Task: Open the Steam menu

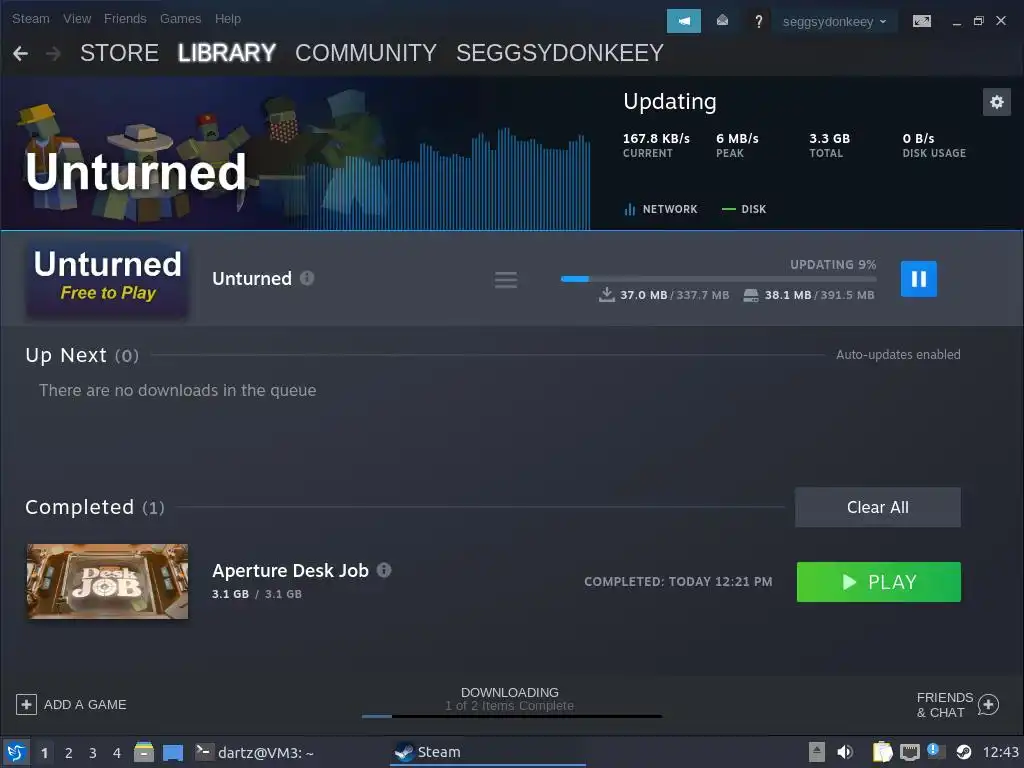Action: pyautogui.click(x=31, y=19)
